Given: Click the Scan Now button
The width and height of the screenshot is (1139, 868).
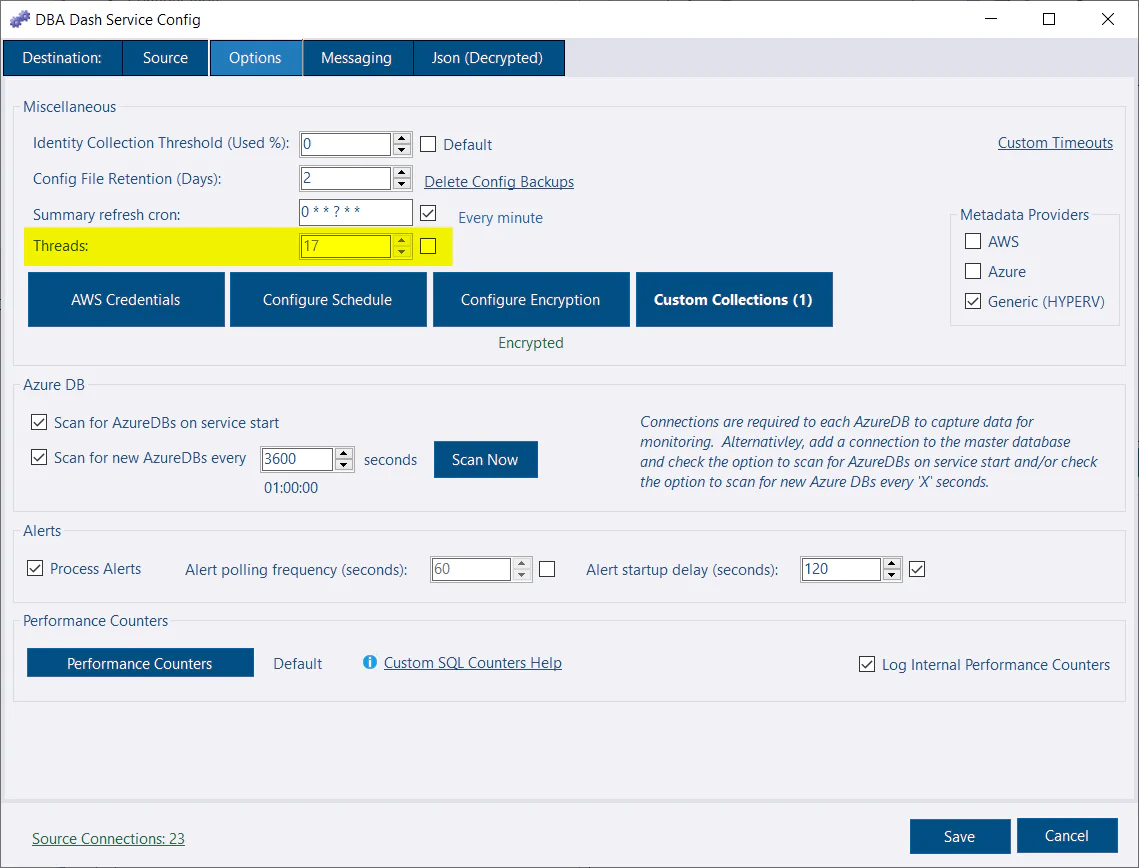Looking at the screenshot, I should 485,459.
